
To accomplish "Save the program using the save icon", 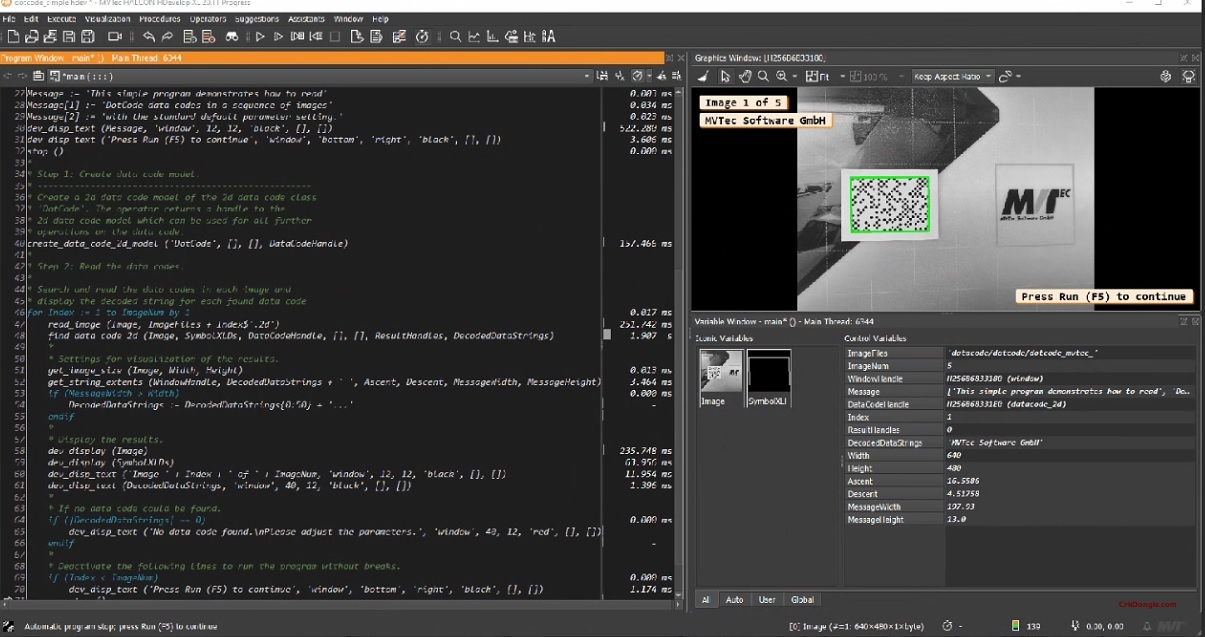I will tap(68, 36).
